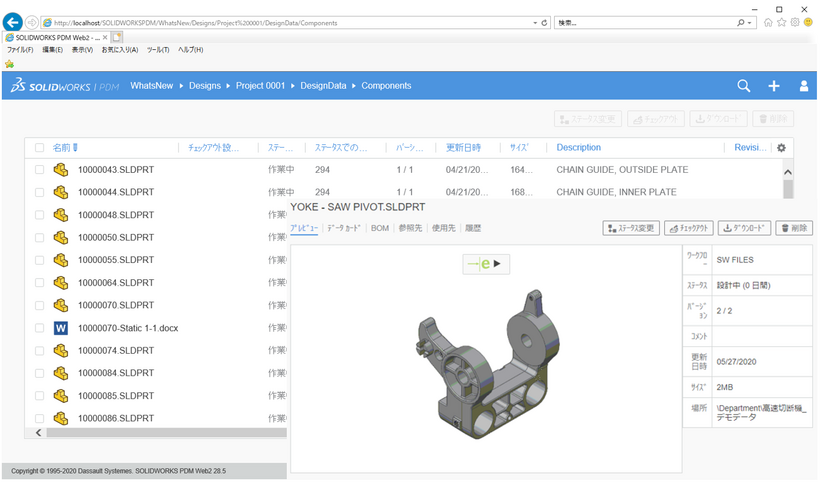
Task: Click the horizontal scrollbar under the file list
Action: click(160, 432)
